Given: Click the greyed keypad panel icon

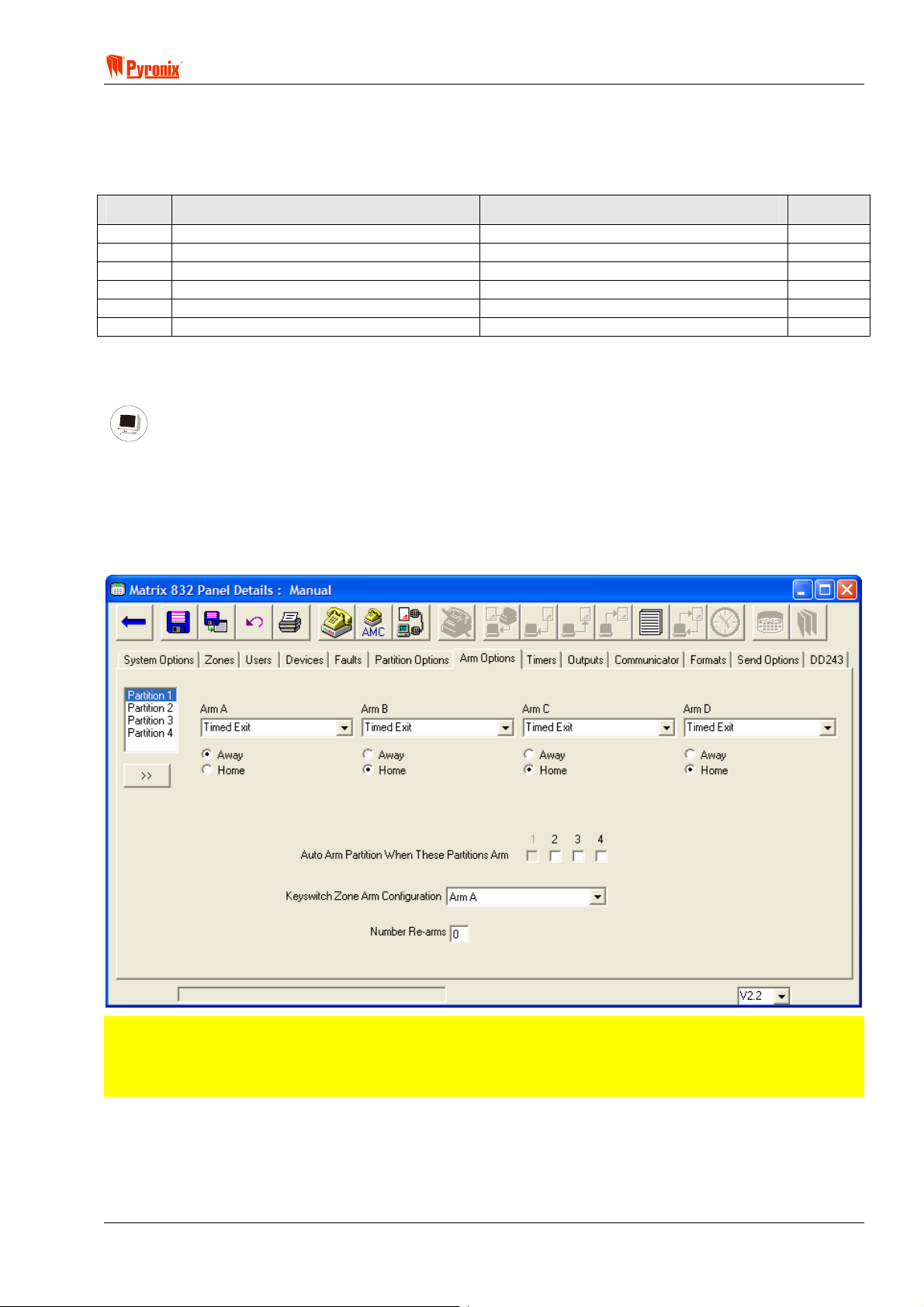Looking at the screenshot, I should 770,622.
